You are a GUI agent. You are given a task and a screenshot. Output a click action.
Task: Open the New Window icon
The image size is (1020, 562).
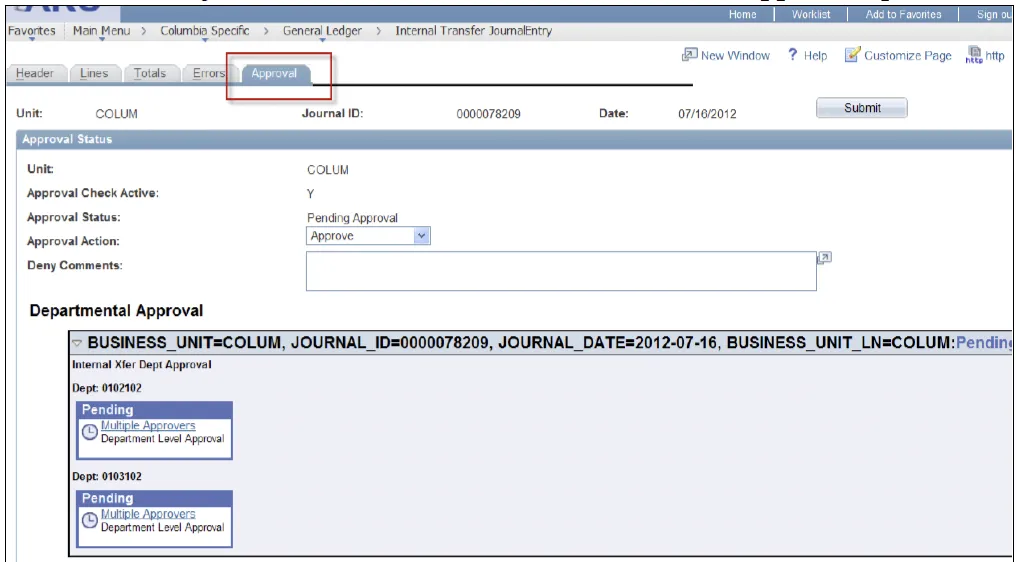pos(690,55)
